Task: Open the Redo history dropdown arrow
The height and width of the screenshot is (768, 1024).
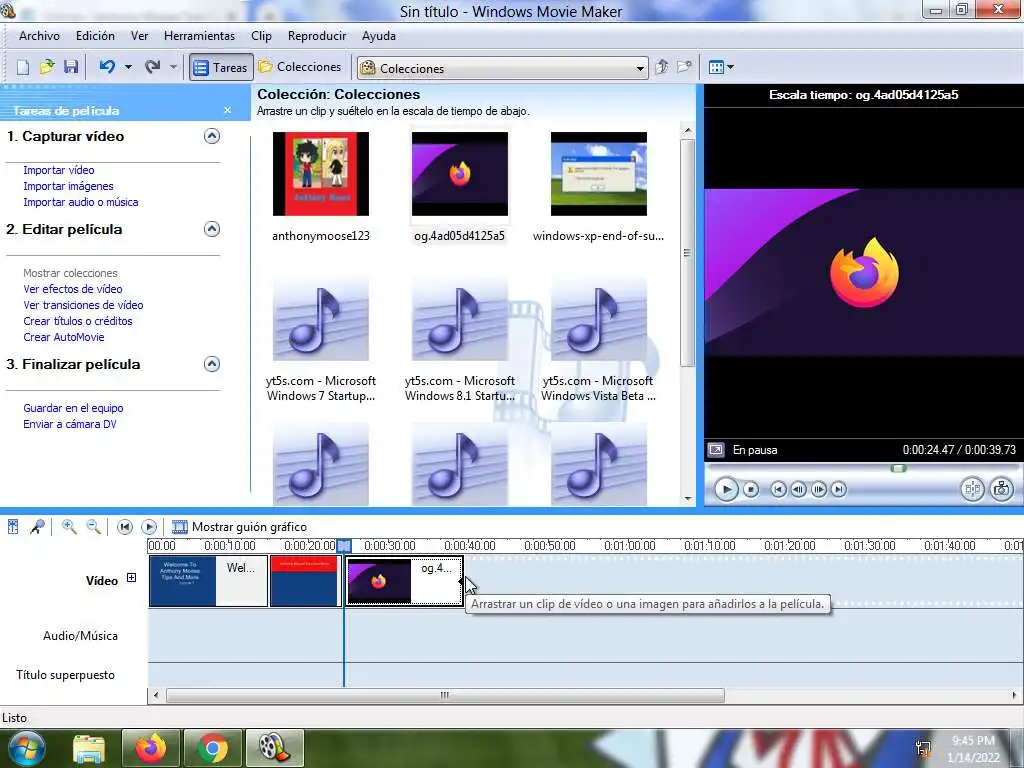Action: coord(173,67)
